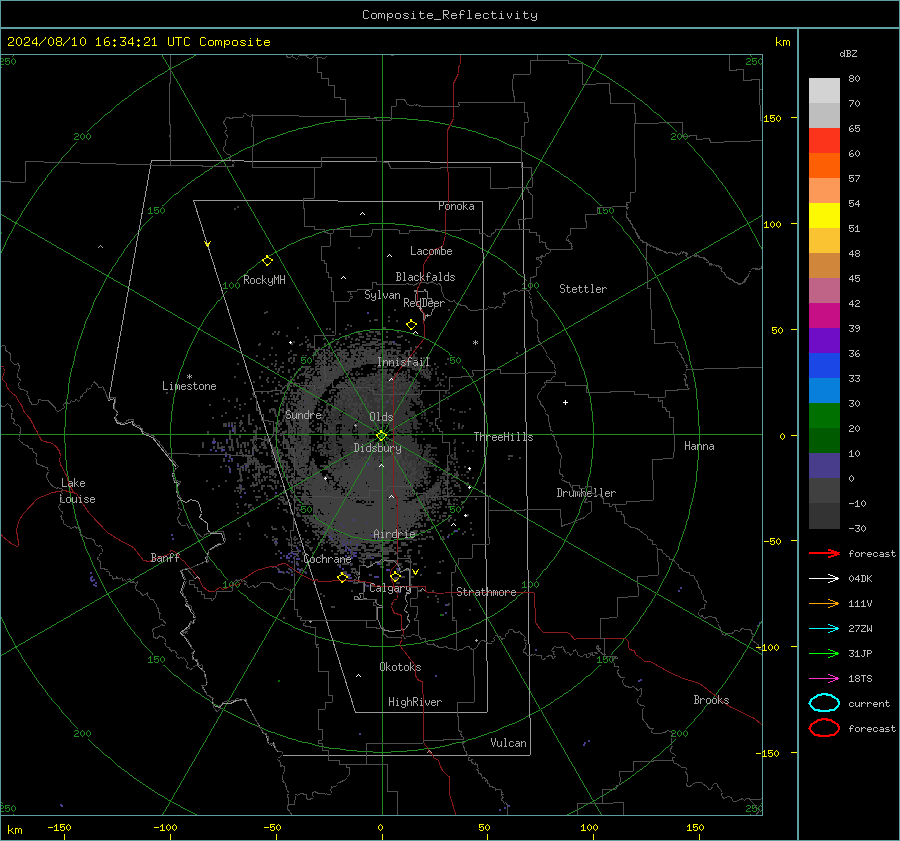Viewport: 900px width, 841px height.
Task: Click the Sylvan label
Action: pos(382,295)
